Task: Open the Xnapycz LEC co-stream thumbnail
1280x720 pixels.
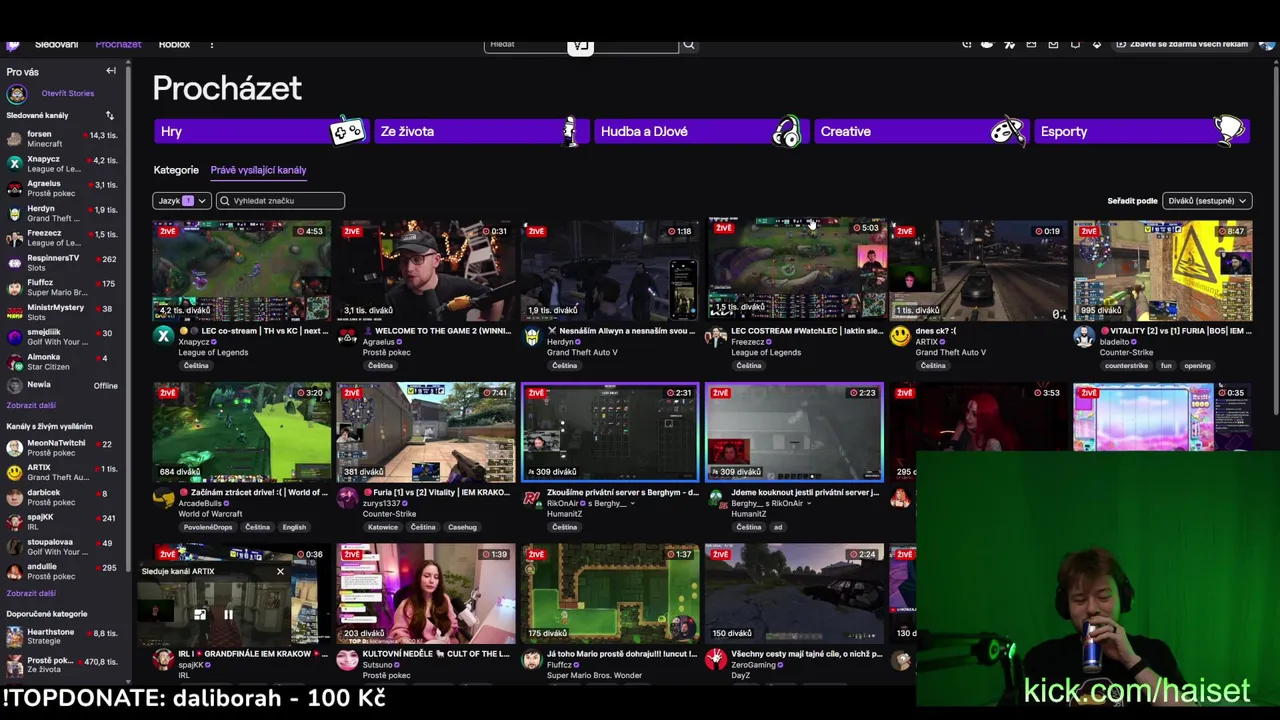Action: [241, 270]
